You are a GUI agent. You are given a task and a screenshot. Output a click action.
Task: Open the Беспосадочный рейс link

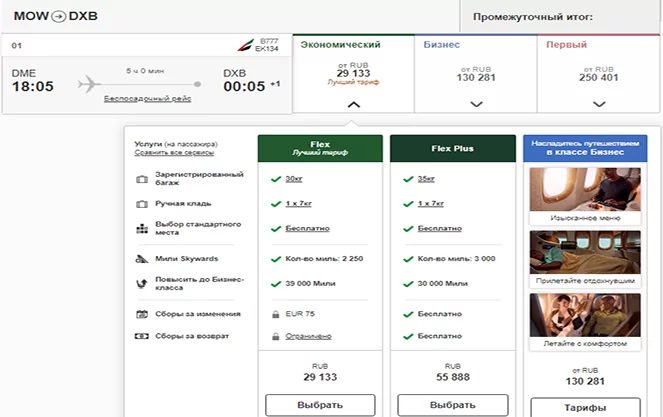(148, 99)
